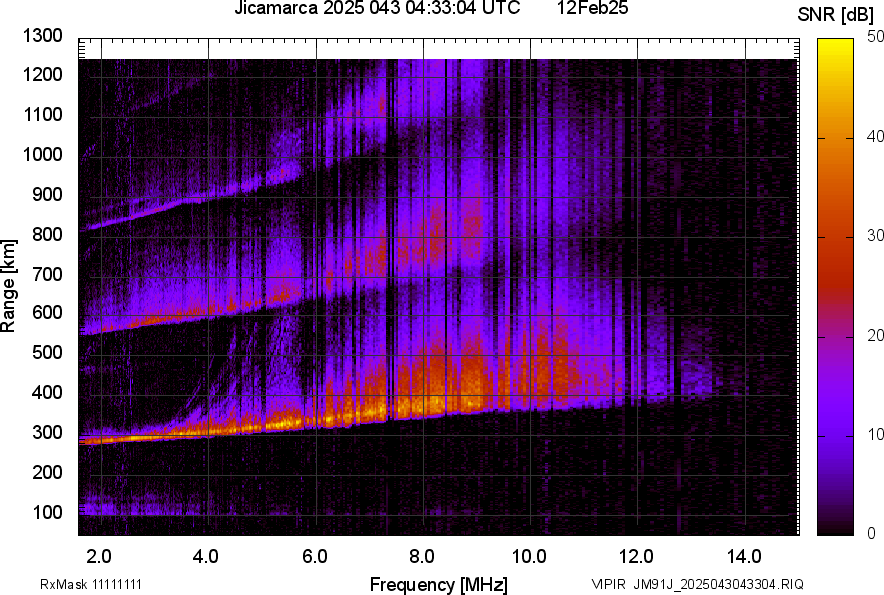
Task: Click the 1300 km range tick label
Action: (42, 37)
